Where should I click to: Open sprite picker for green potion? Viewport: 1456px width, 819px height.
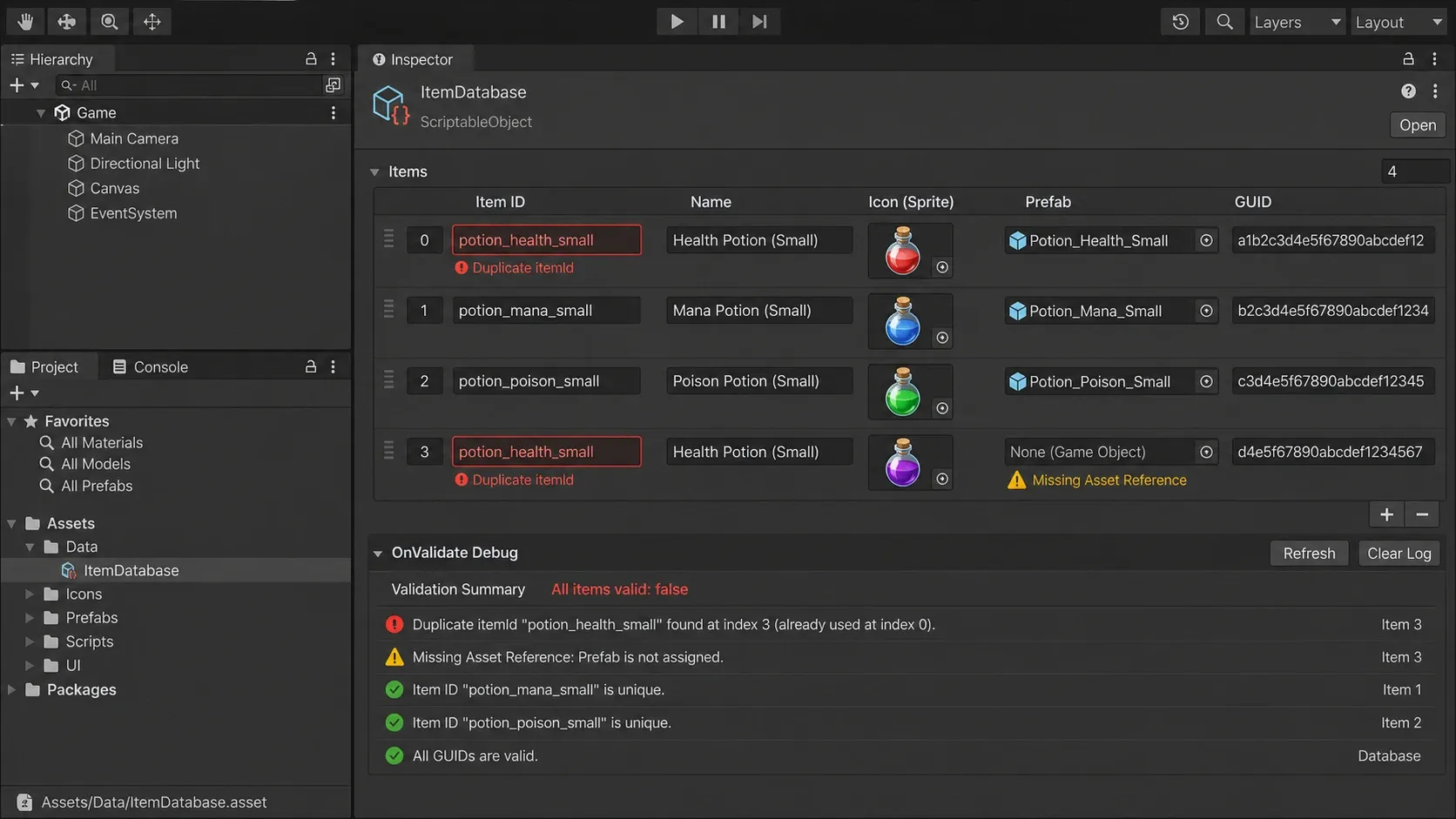[941, 408]
